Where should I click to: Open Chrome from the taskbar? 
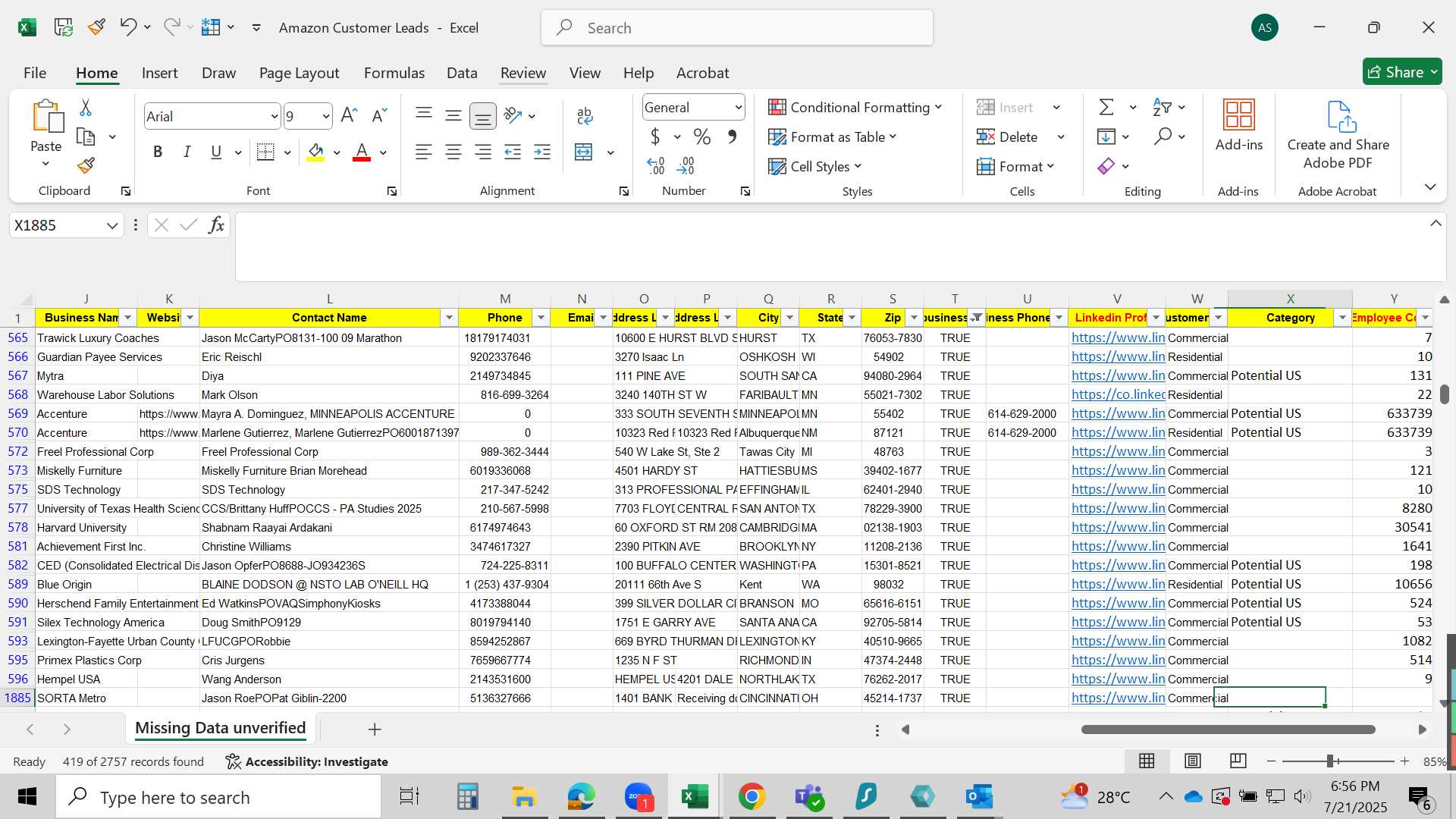pyautogui.click(x=752, y=796)
